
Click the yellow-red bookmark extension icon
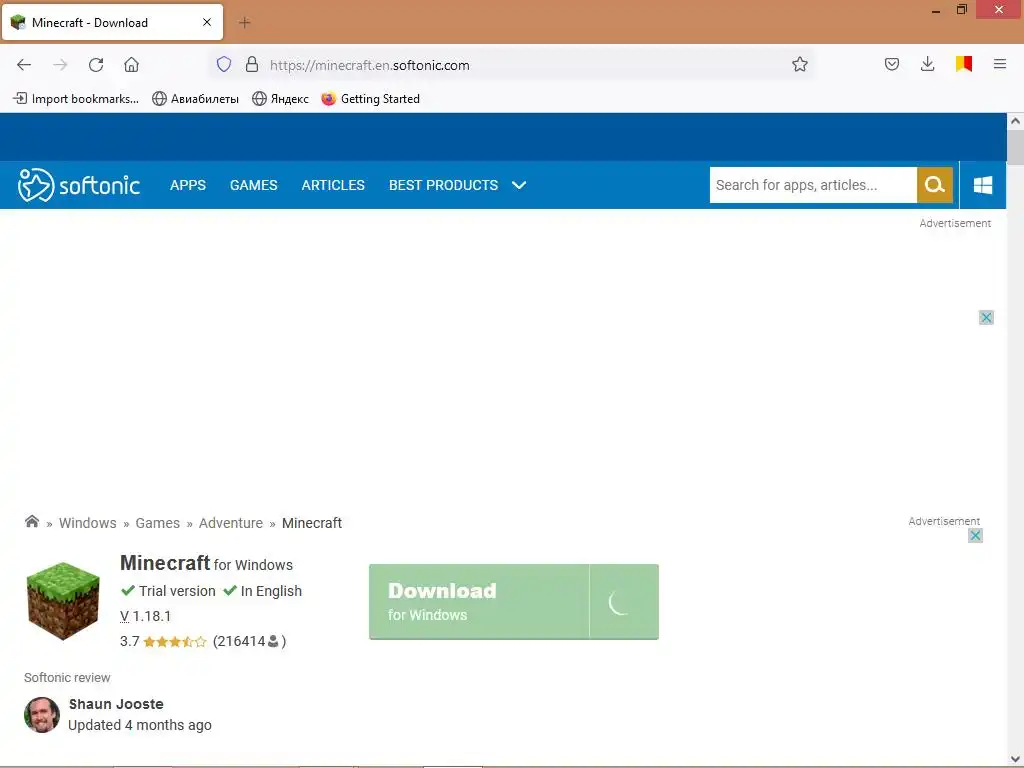[963, 64]
